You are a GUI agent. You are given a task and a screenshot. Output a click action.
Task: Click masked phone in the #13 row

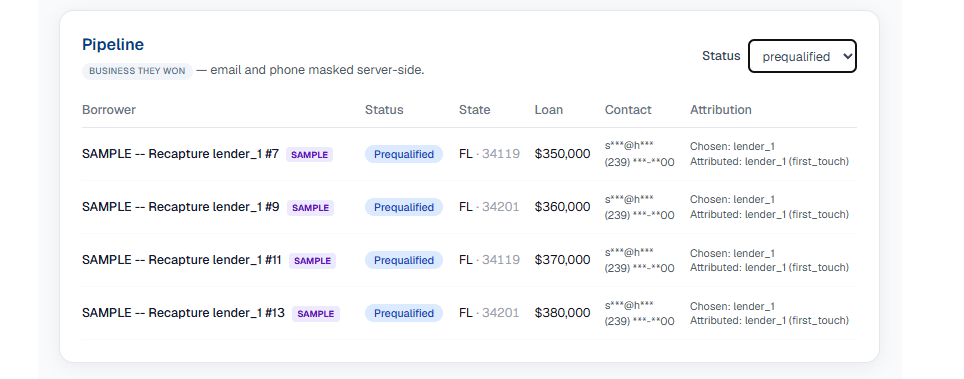tap(639, 321)
